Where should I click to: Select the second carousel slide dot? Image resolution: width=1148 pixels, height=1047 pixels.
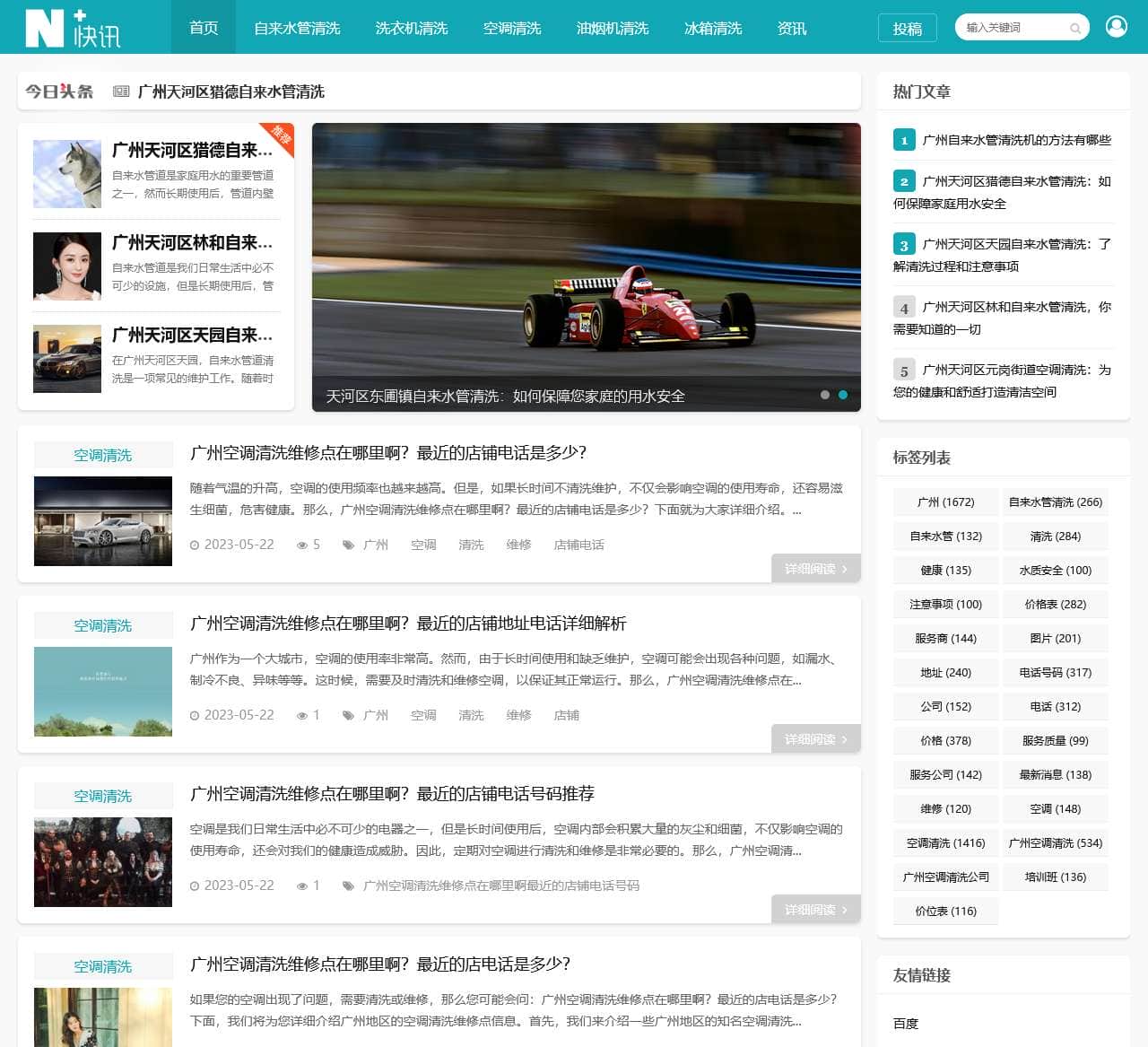pos(843,395)
